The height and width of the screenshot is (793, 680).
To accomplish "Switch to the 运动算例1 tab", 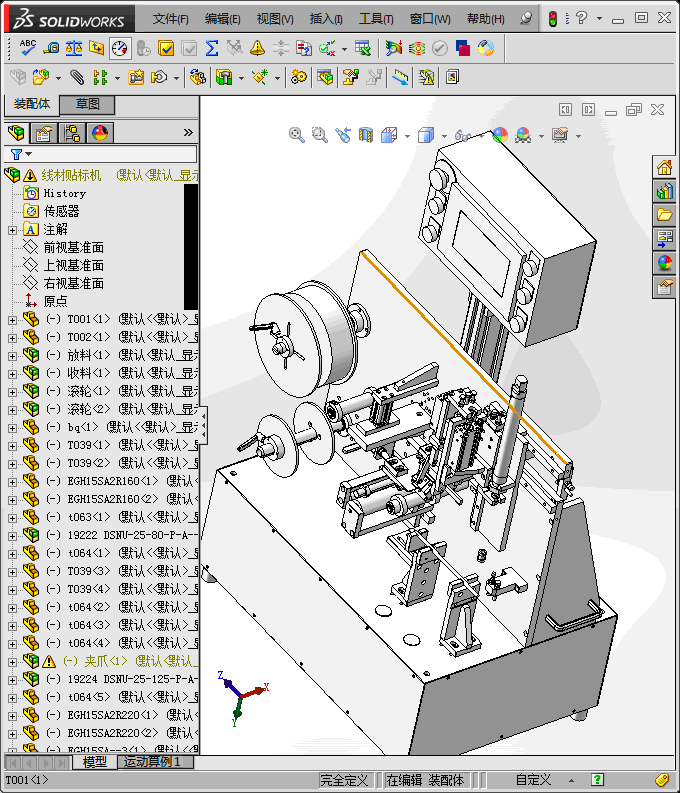I will coord(156,762).
